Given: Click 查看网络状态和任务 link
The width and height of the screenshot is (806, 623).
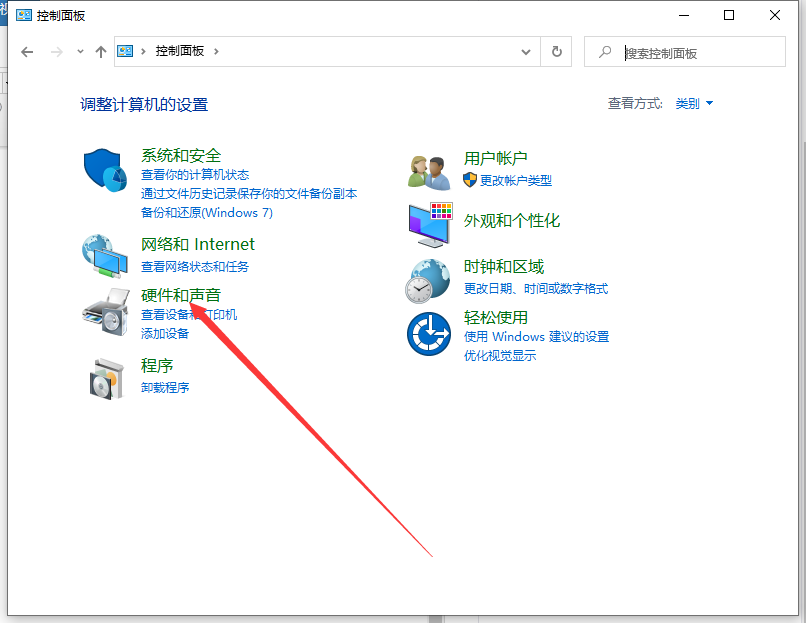Looking at the screenshot, I should [x=195, y=267].
